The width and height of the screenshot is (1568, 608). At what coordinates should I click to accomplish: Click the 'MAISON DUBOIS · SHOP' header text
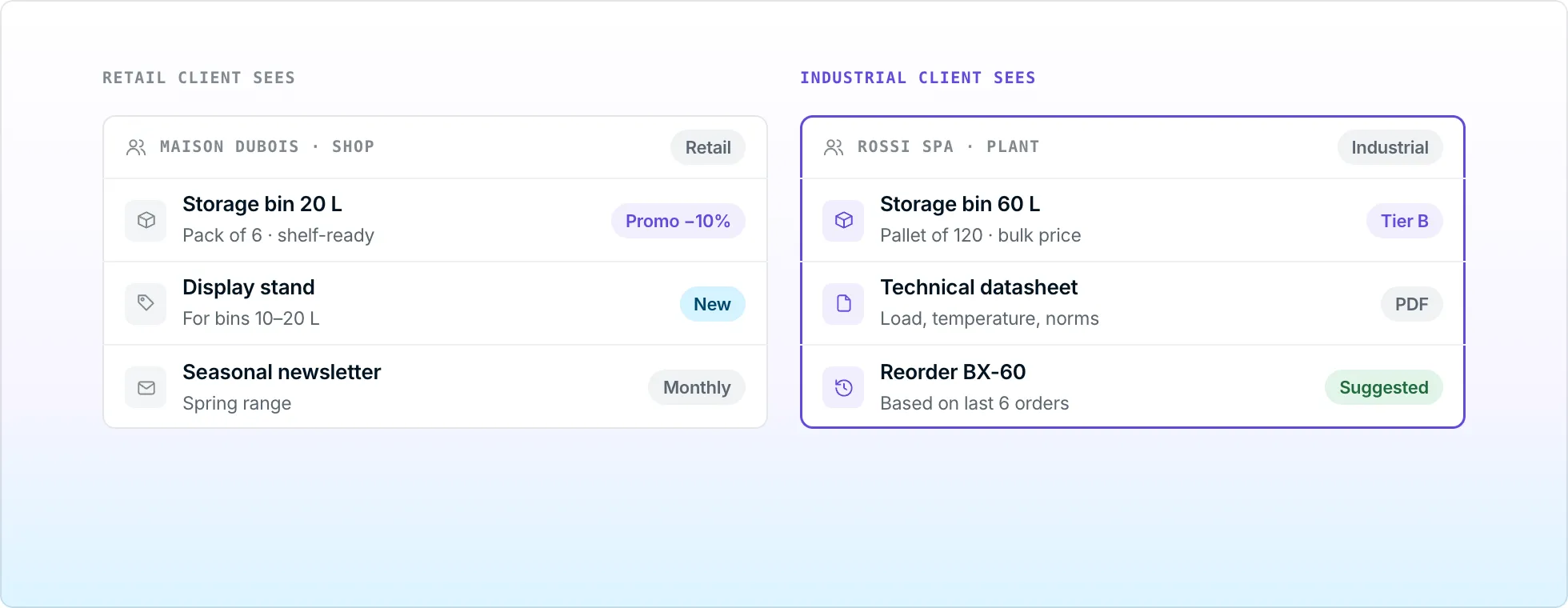(x=267, y=146)
